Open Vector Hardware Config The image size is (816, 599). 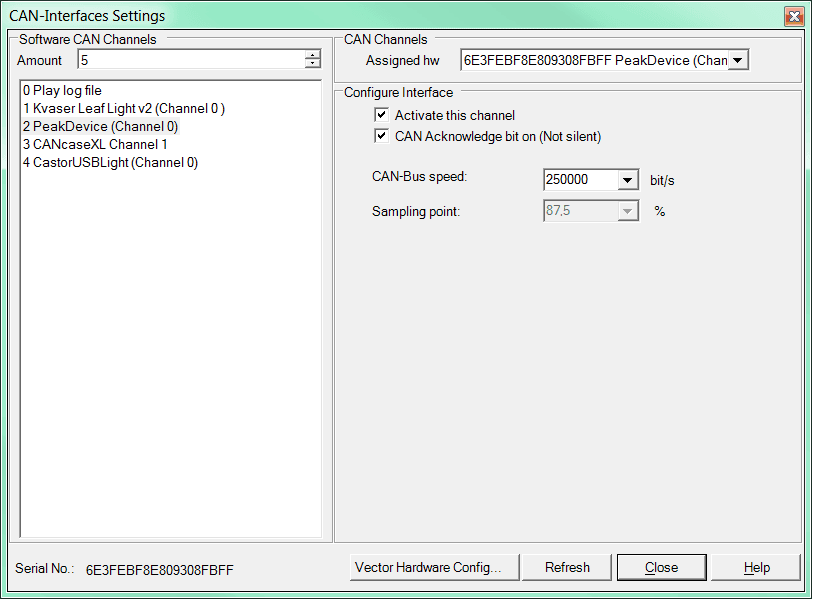[x=434, y=567]
